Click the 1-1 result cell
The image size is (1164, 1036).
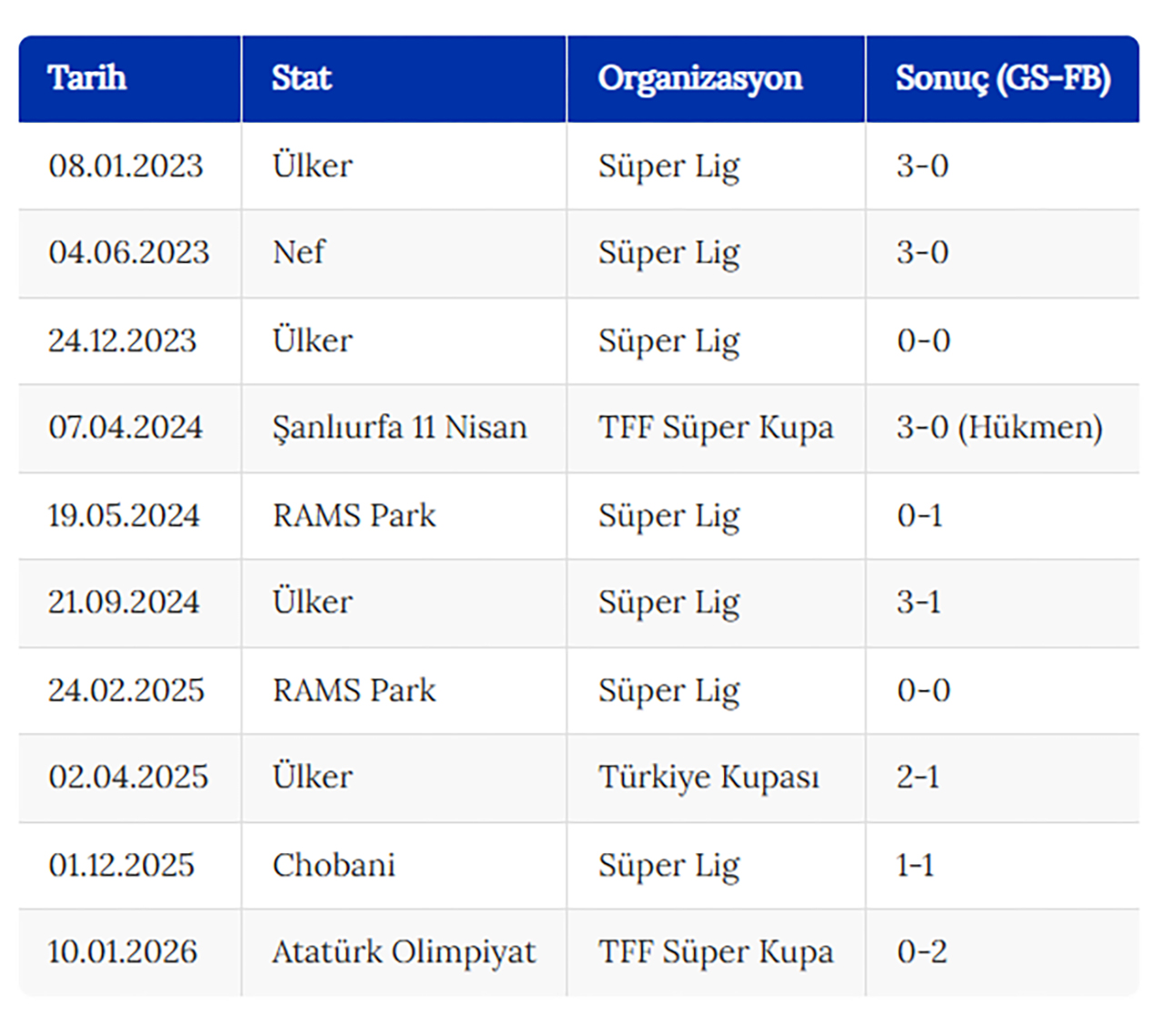pyautogui.click(x=915, y=865)
